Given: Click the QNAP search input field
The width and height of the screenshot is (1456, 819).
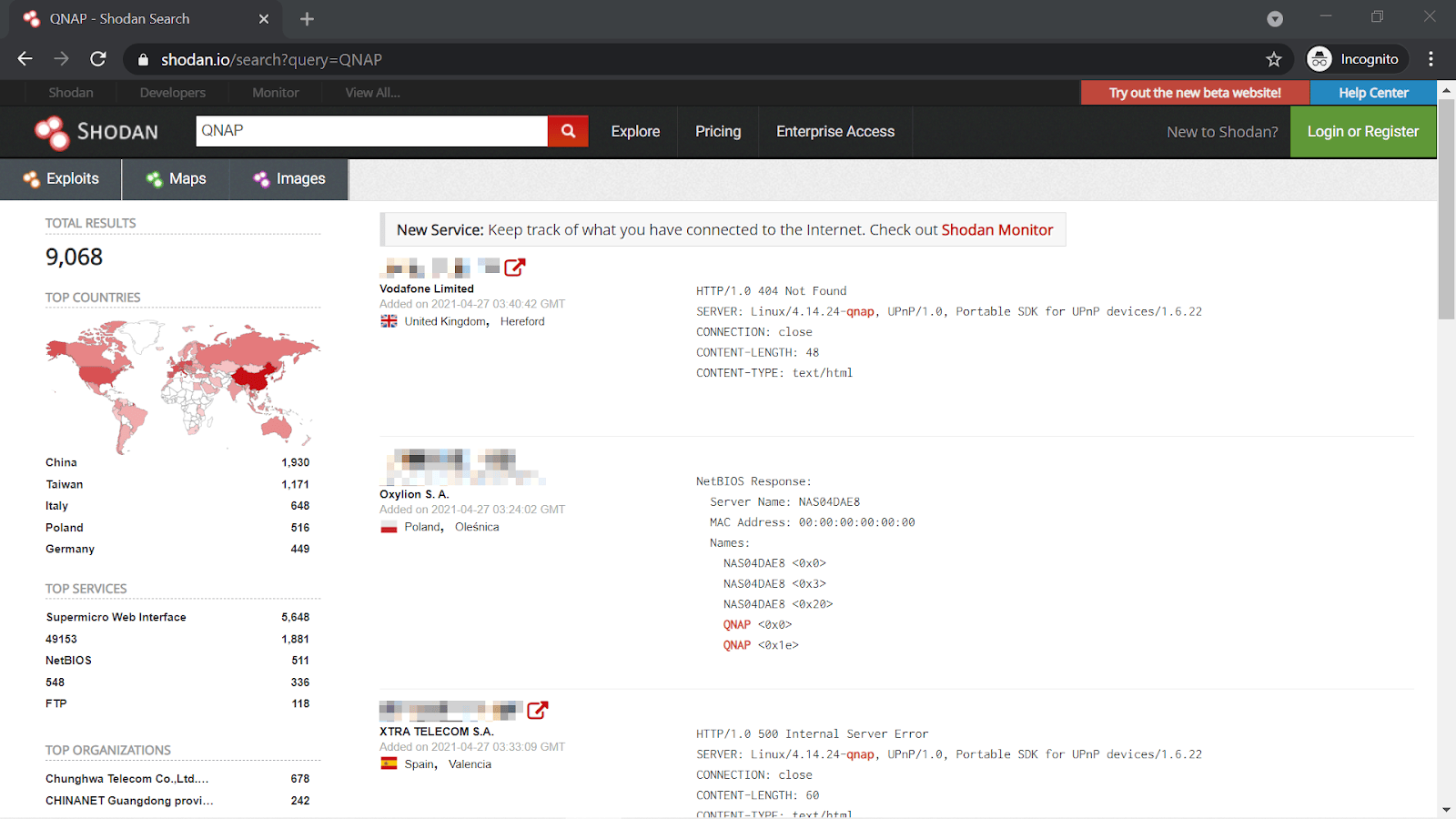Looking at the screenshot, I should [x=371, y=131].
